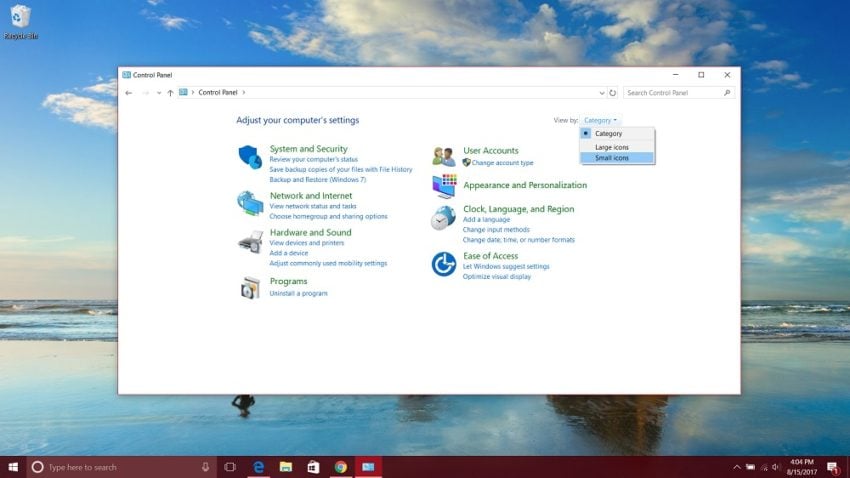The width and height of the screenshot is (850, 478).
Task: Click the Search Control Panel field
Action: click(x=679, y=93)
